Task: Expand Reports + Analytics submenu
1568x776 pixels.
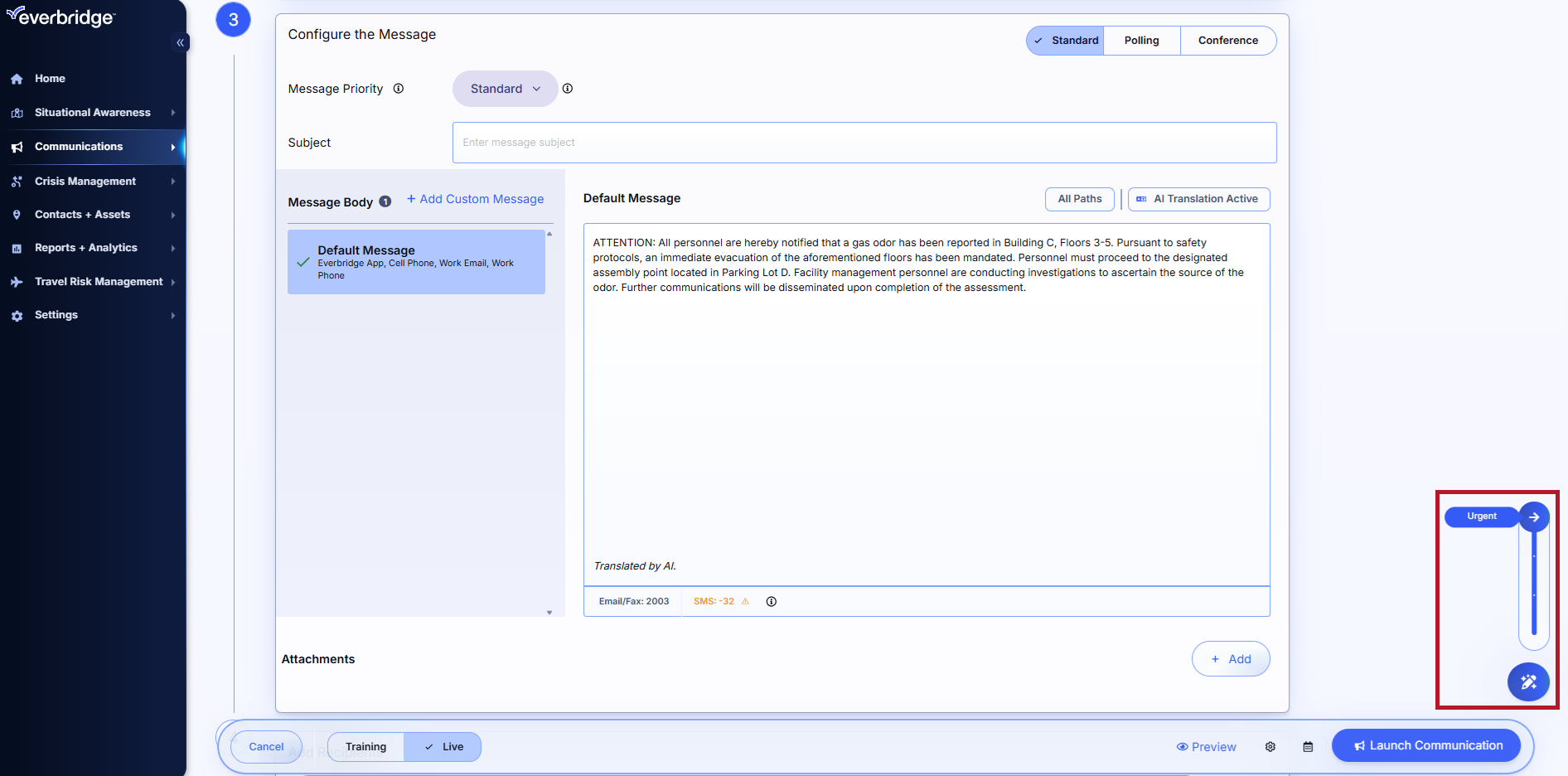Action: coord(86,248)
